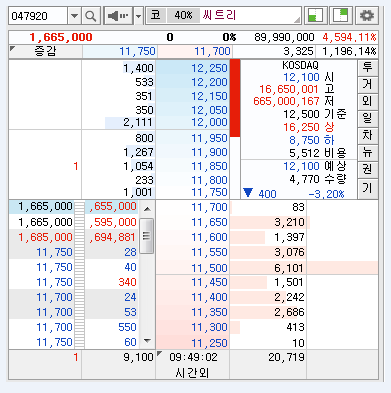Click the 047920 stock code input field
Image resolution: width=391 pixels, height=393 pixels.
[38, 16]
